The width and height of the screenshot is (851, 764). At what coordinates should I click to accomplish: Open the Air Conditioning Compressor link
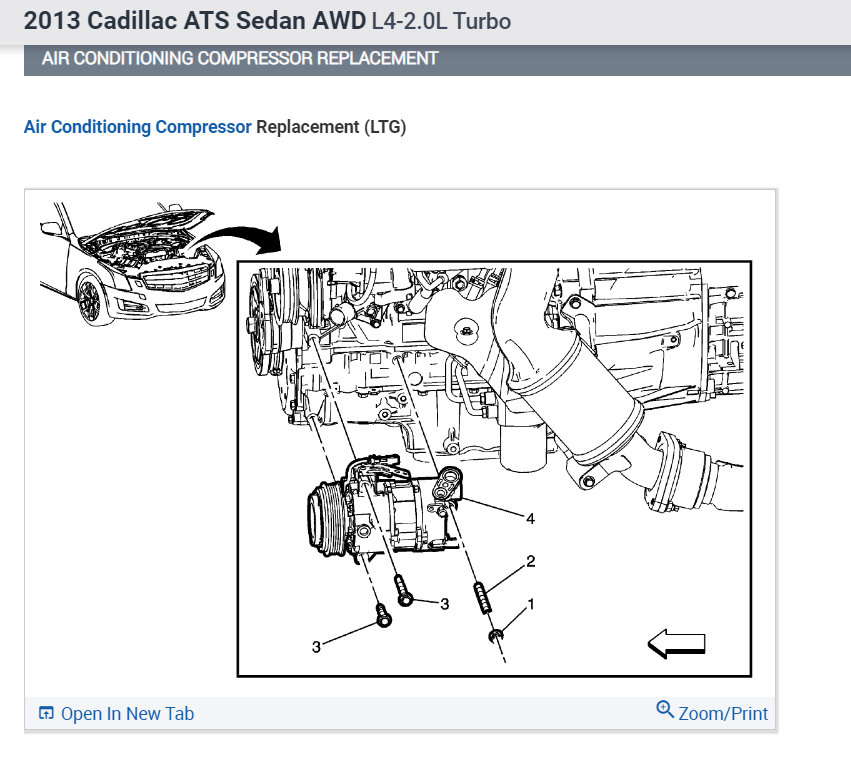(138, 127)
